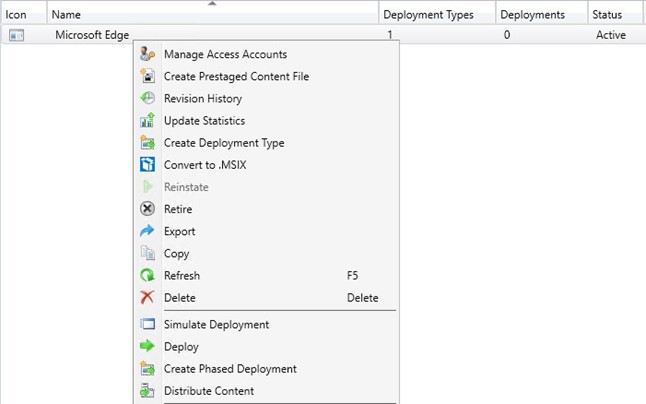
Task: Click the Revision History clock icon
Action: [x=147, y=98]
